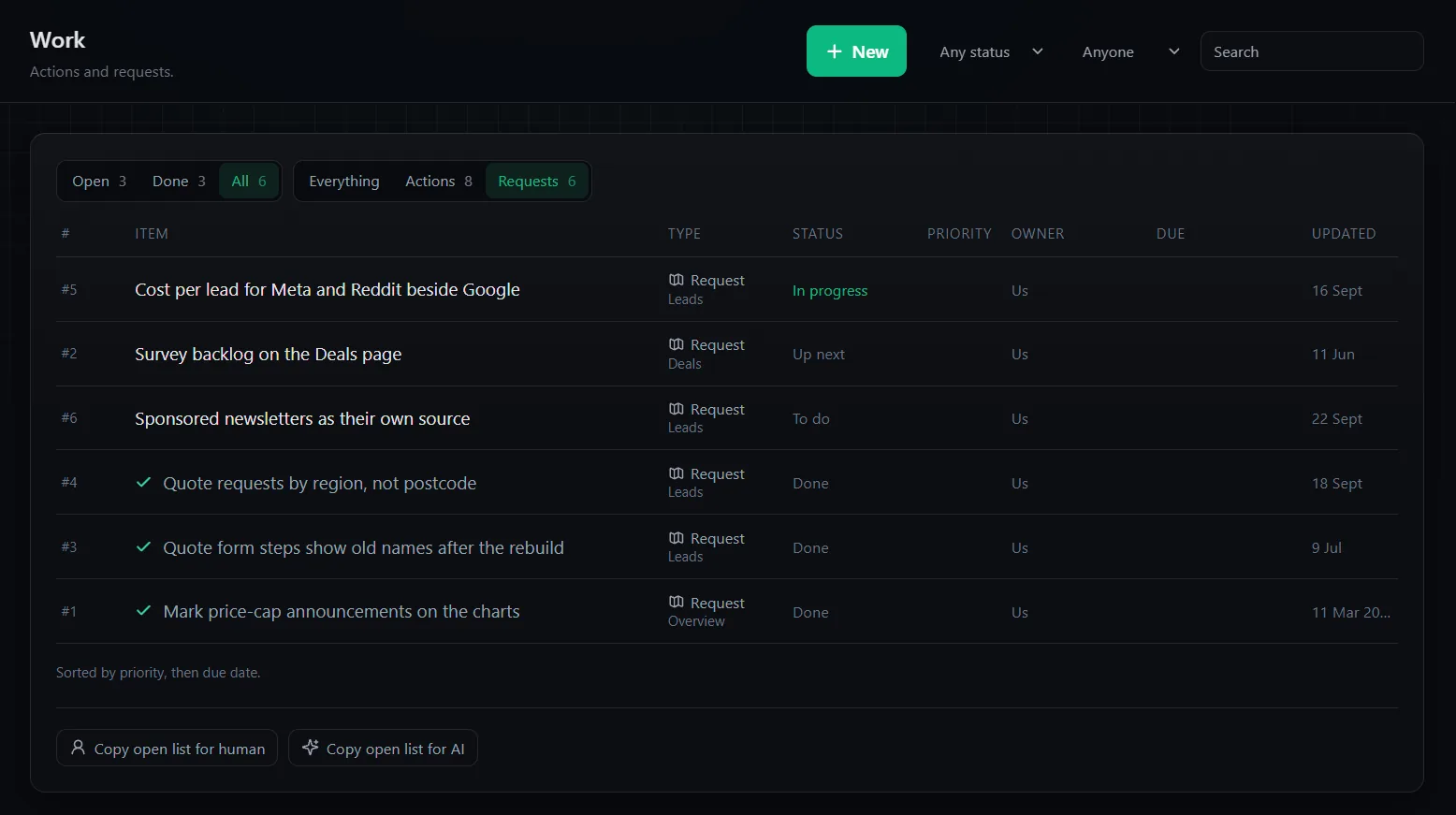Open 'Quote requests by region, not postcode'
Screen dimensions: 1456x815
320,484
